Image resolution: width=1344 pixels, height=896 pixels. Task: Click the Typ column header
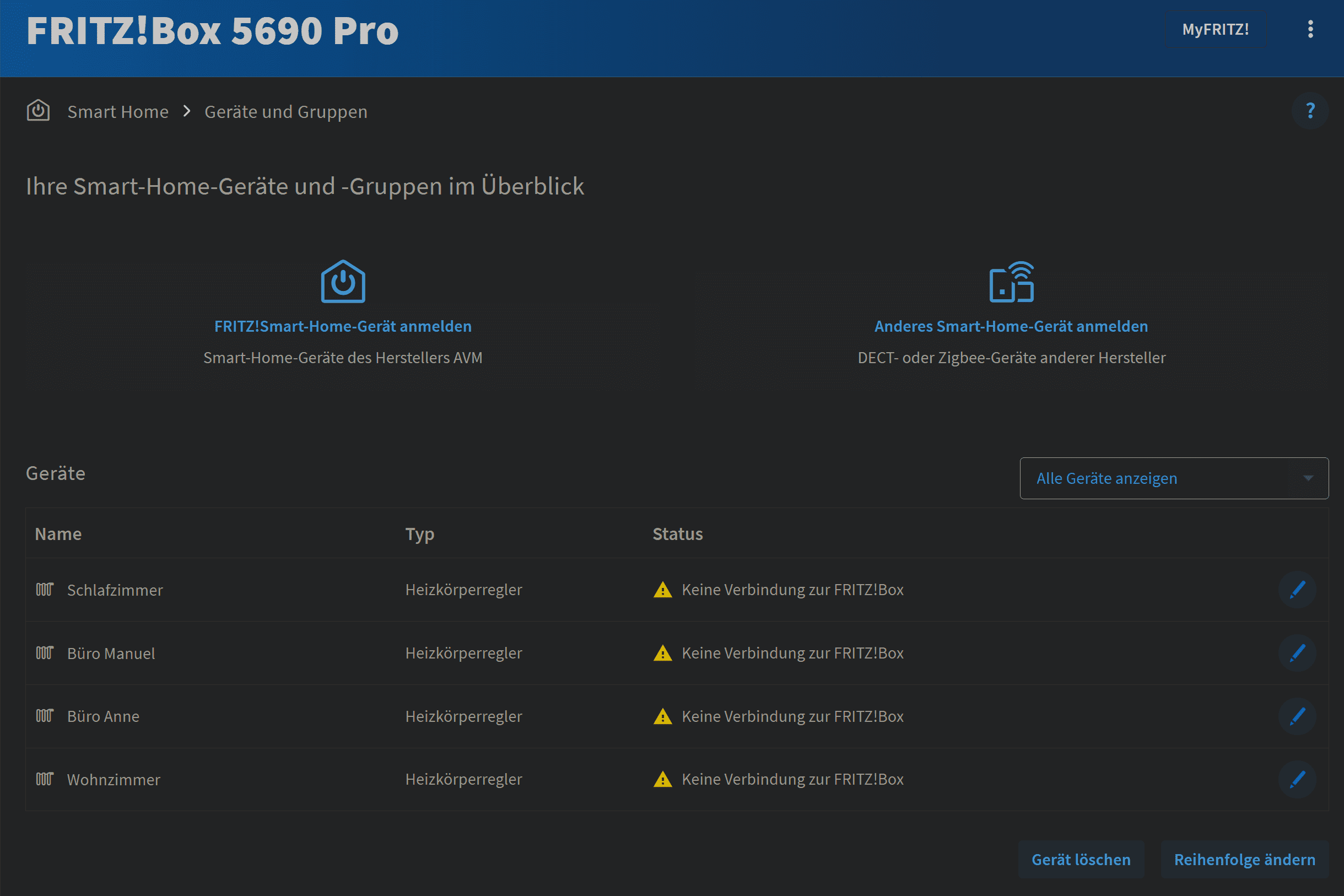coord(420,535)
